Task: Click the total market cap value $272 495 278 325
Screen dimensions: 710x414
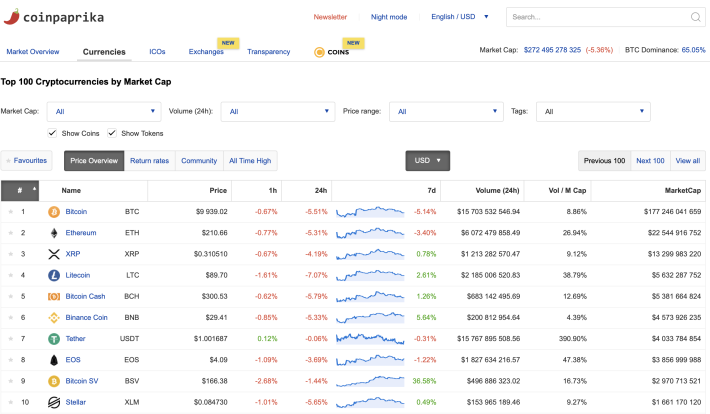Action: point(552,50)
